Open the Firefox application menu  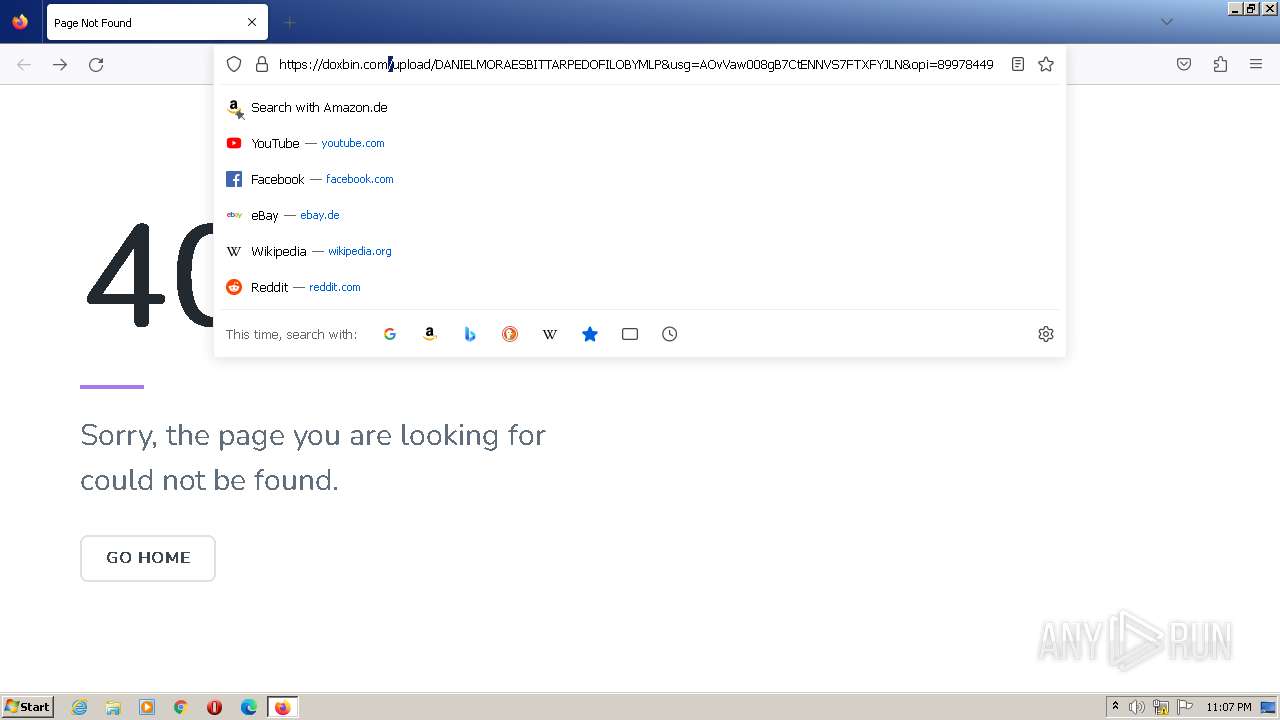click(x=1256, y=64)
